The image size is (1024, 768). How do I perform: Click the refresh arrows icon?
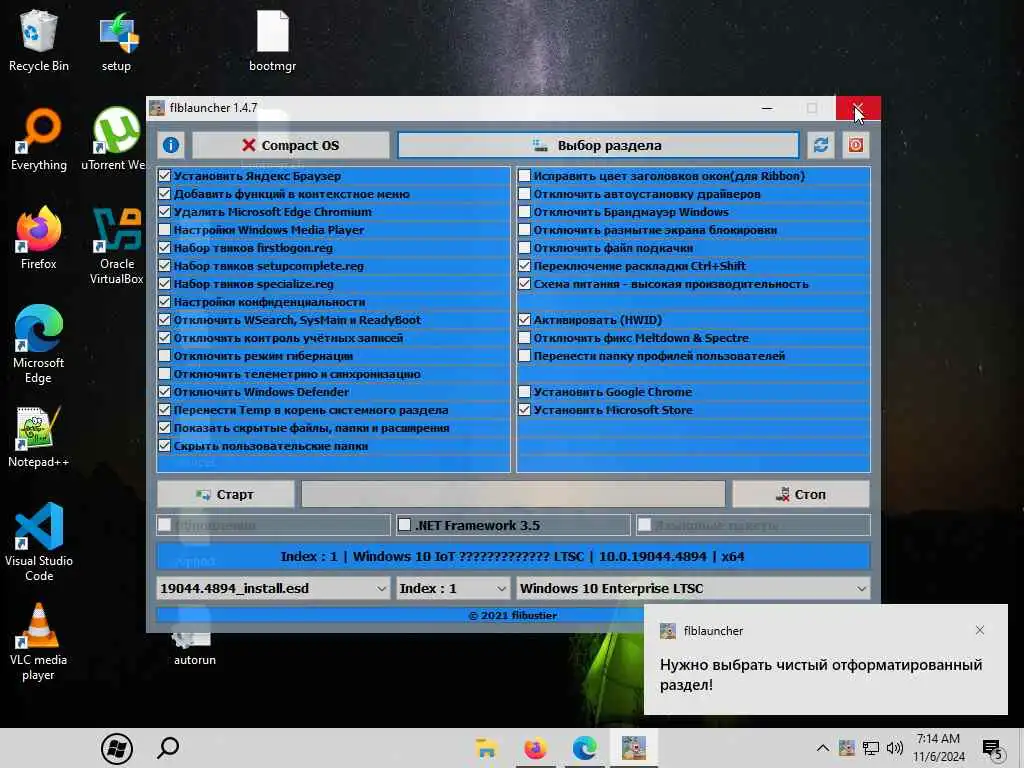(x=821, y=145)
